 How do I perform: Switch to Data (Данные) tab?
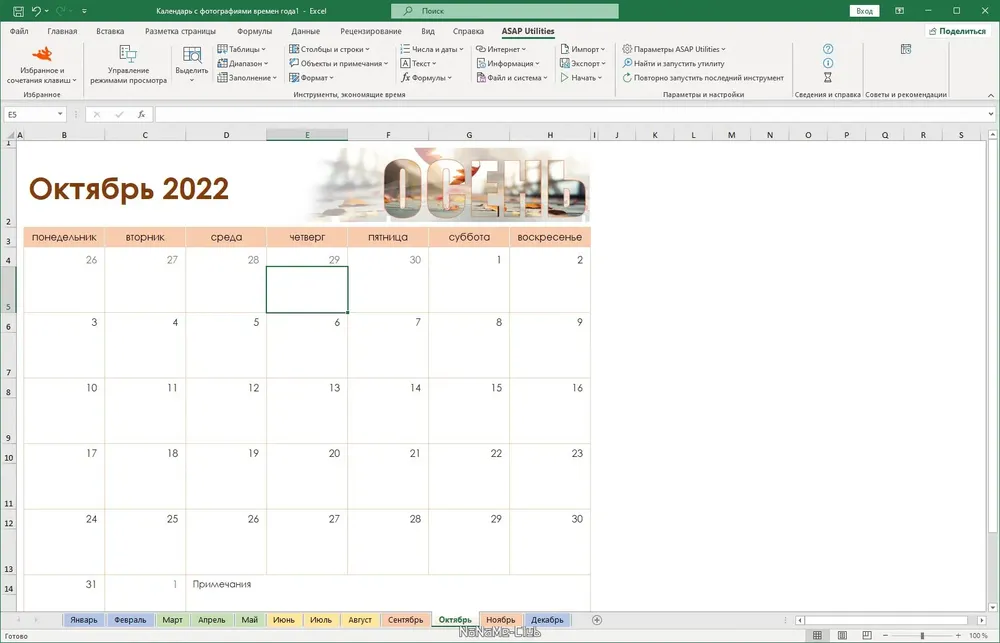(x=305, y=31)
